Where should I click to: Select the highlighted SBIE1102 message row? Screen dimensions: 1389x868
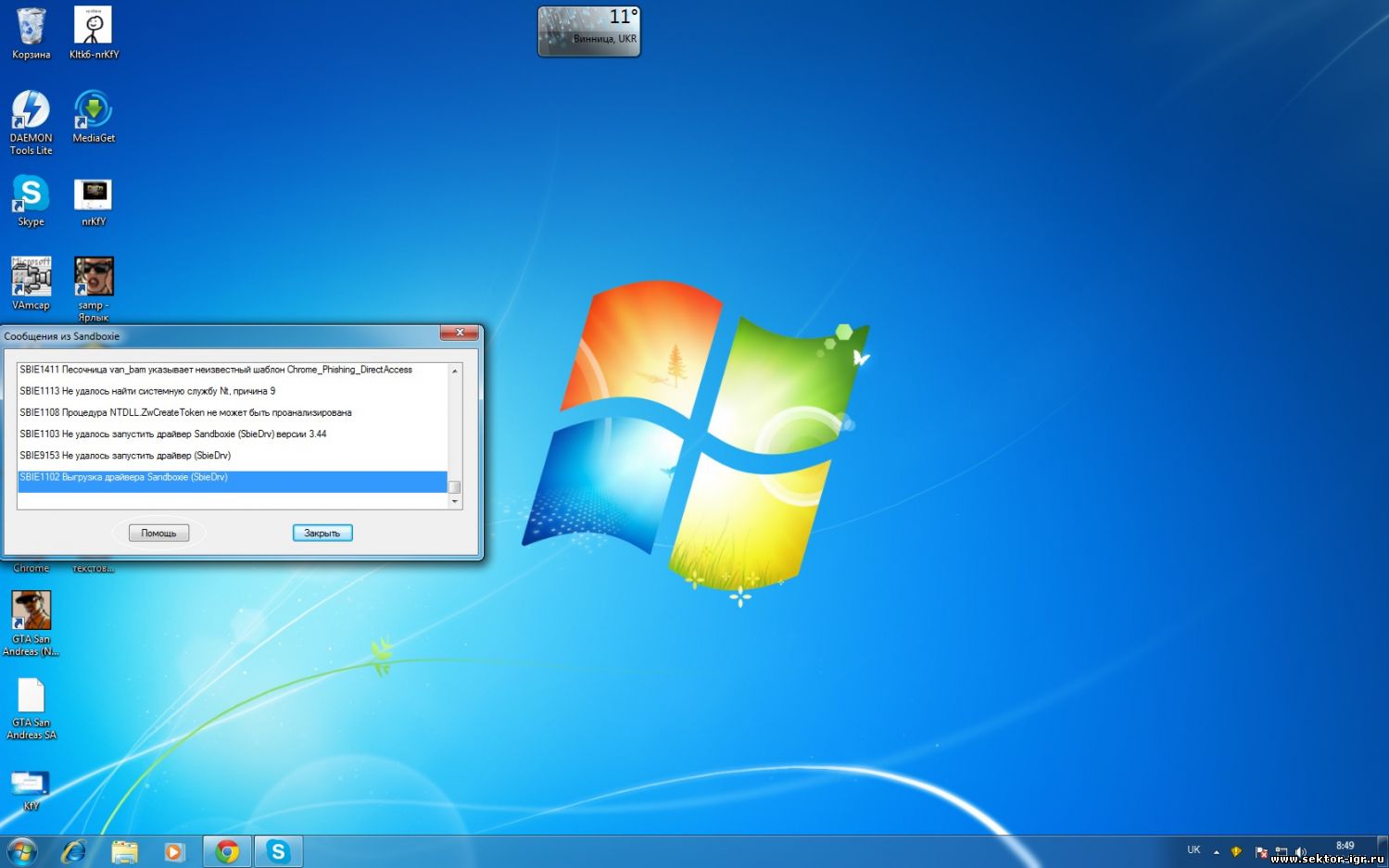pyautogui.click(x=233, y=480)
